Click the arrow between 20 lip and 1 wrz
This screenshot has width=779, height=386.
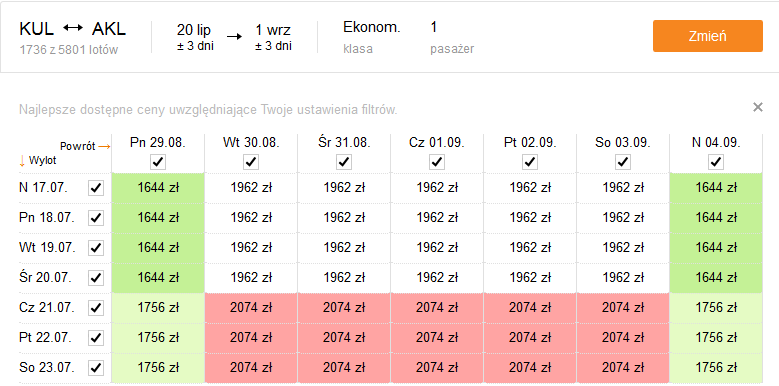click(x=234, y=36)
